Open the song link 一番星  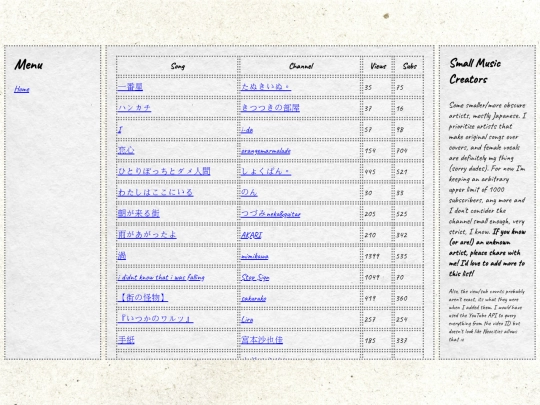pos(130,87)
